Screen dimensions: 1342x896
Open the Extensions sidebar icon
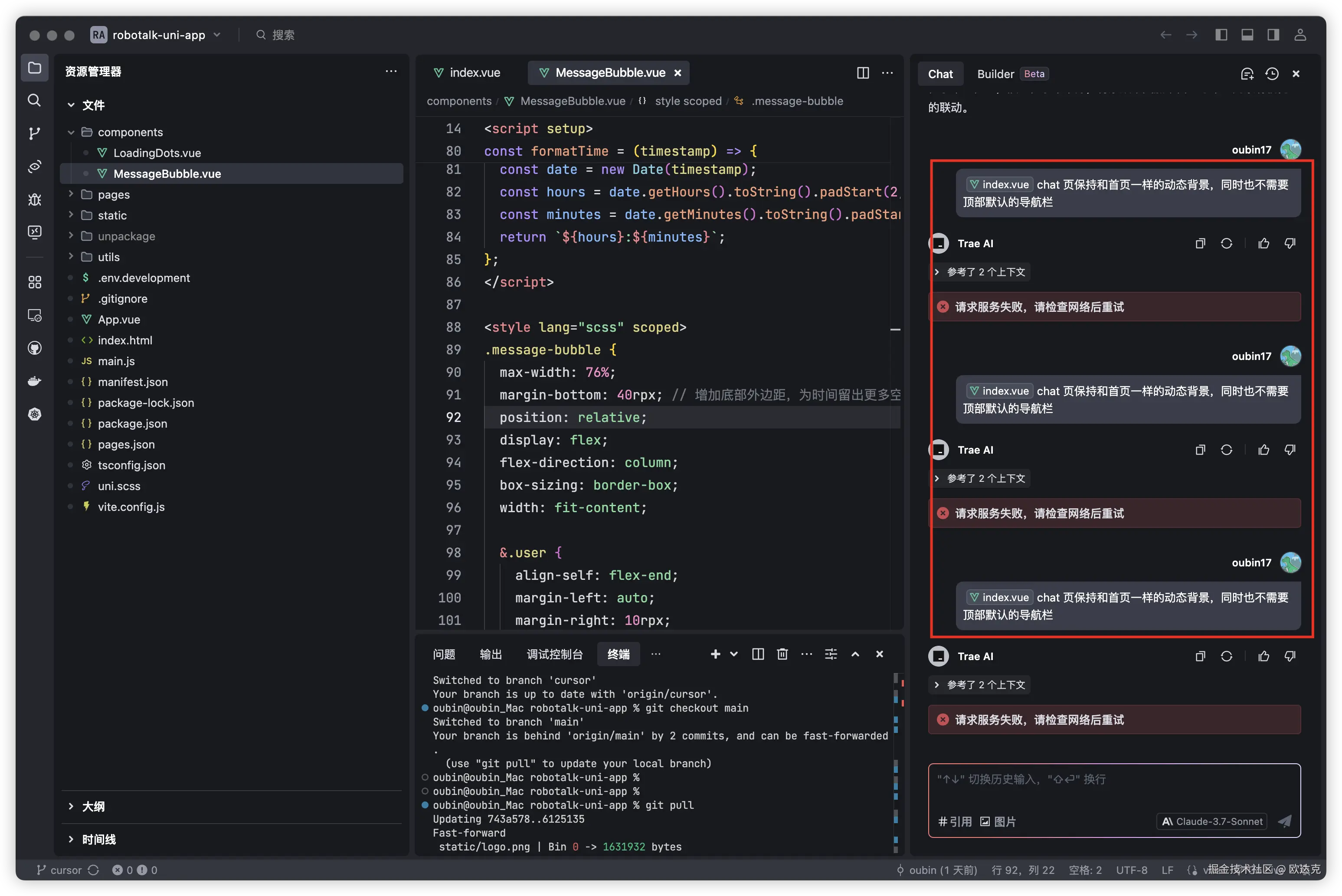click(x=34, y=282)
